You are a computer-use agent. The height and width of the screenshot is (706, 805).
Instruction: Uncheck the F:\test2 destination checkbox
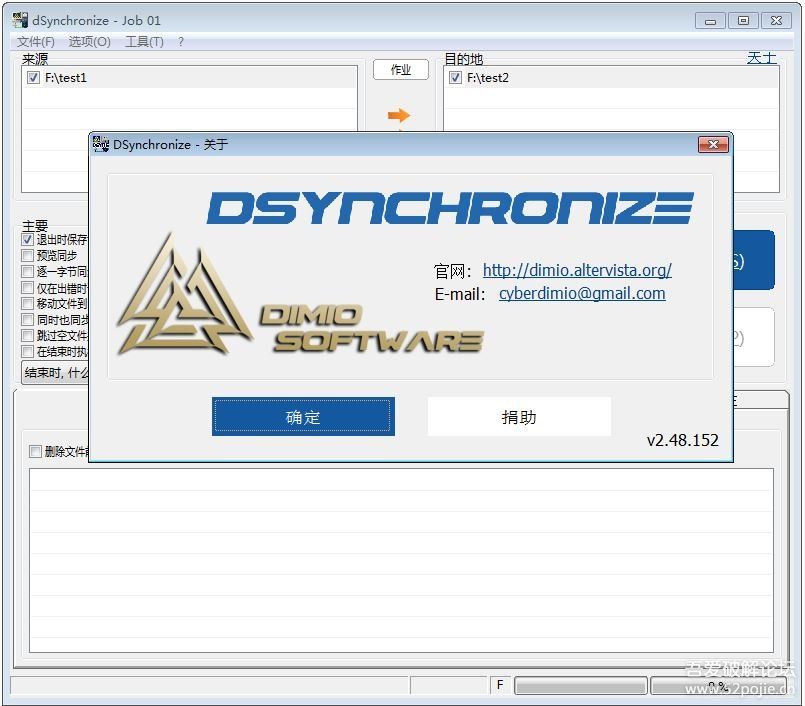pyautogui.click(x=455, y=78)
